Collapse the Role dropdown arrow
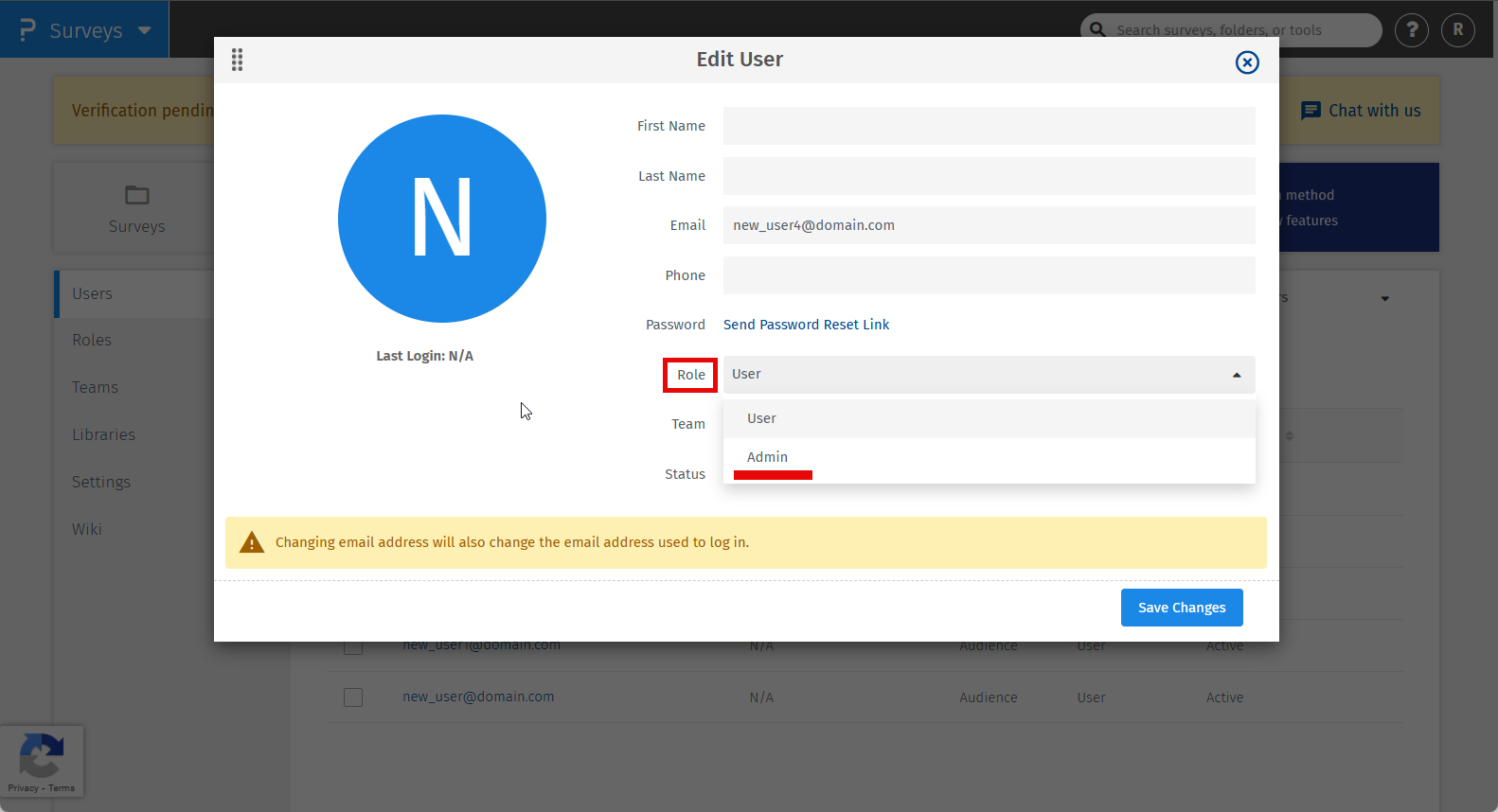This screenshot has width=1498, height=812. pos(1237,375)
